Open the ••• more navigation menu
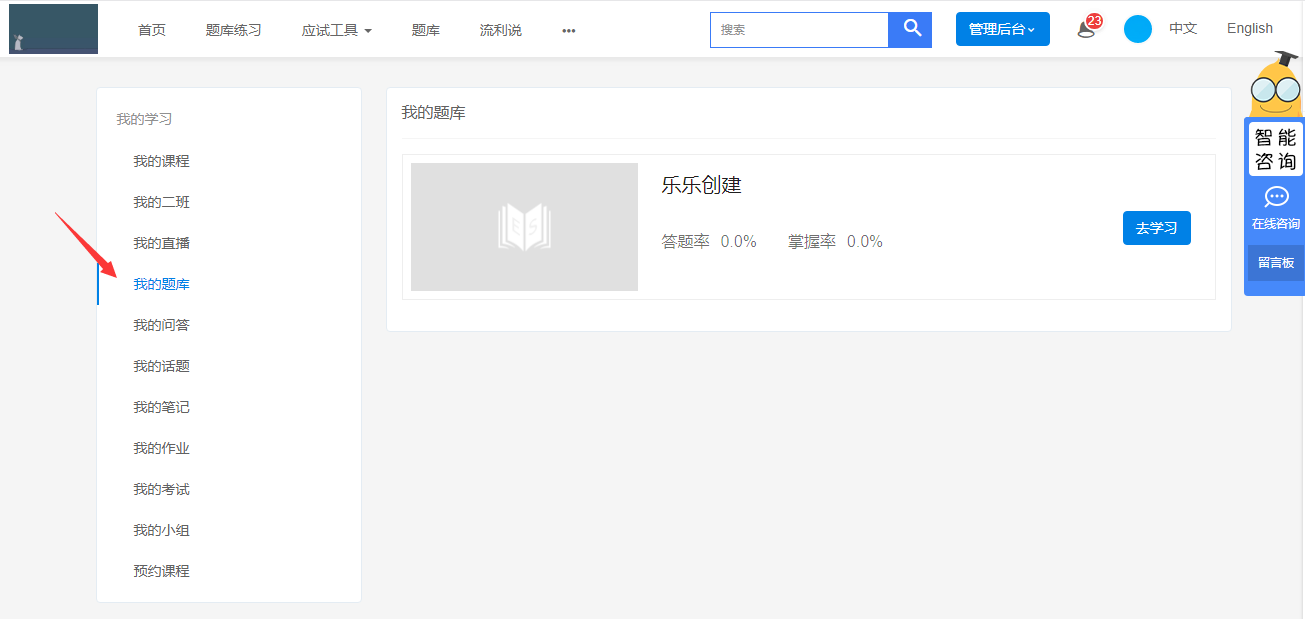 coord(568,30)
